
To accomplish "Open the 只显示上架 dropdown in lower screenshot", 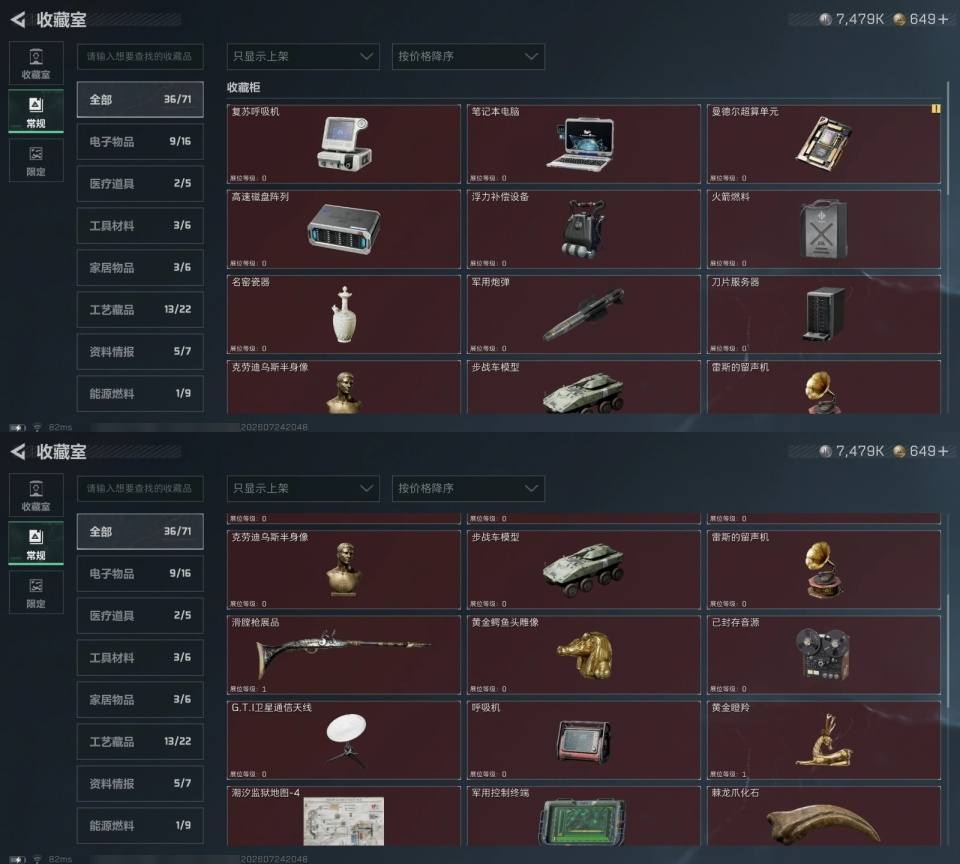I will 303,489.
